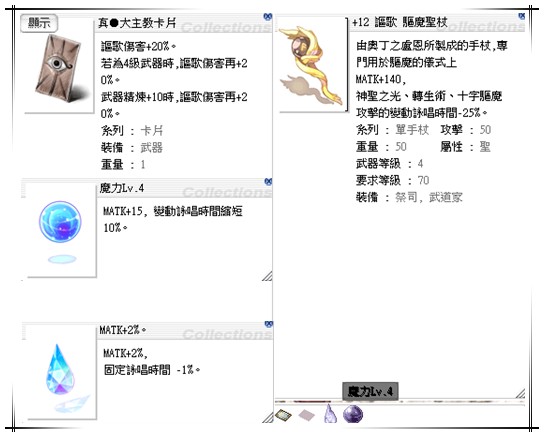The height and width of the screenshot is (437, 544).
Task: Click the line 神聖之光、轉生術、十字驅魔
Action: click(429, 96)
